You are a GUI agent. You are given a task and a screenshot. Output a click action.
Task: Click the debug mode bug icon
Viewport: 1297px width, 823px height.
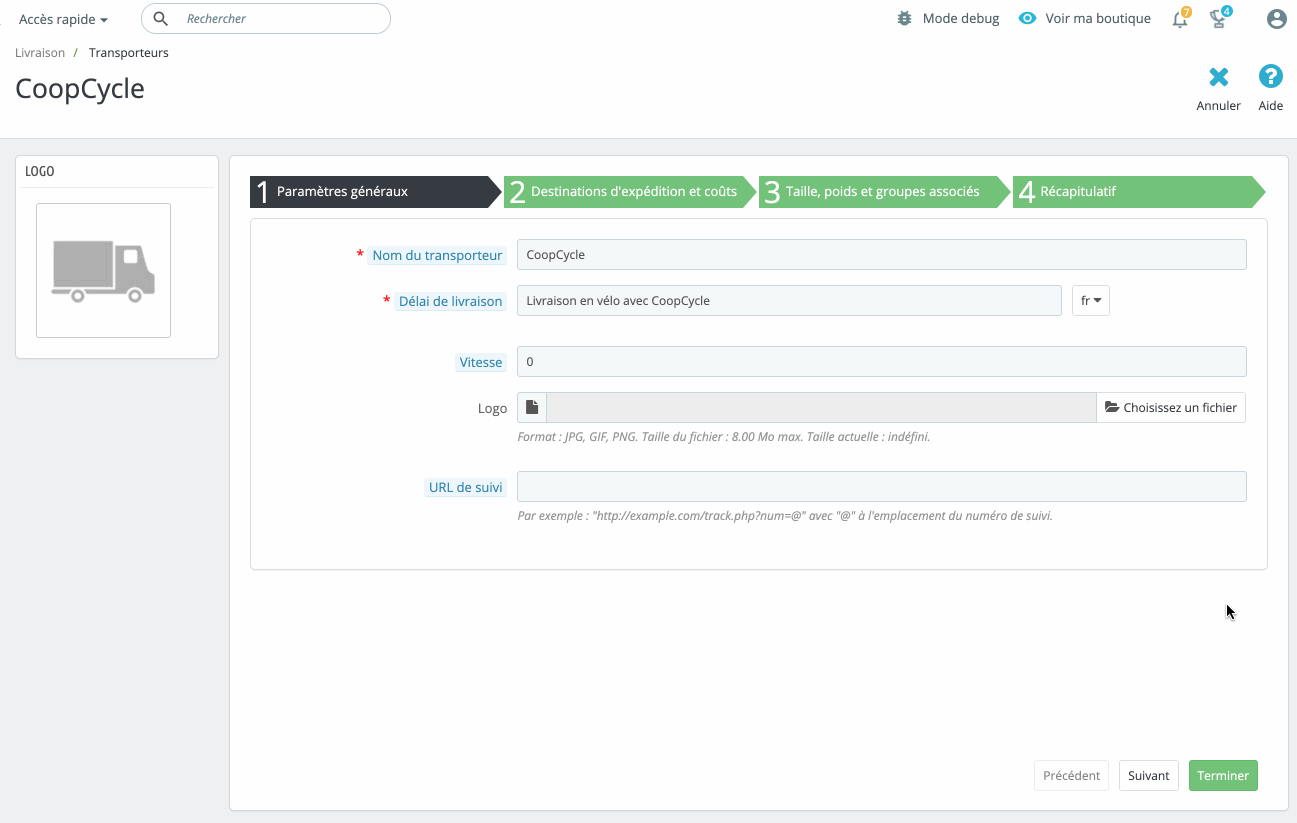click(x=905, y=18)
